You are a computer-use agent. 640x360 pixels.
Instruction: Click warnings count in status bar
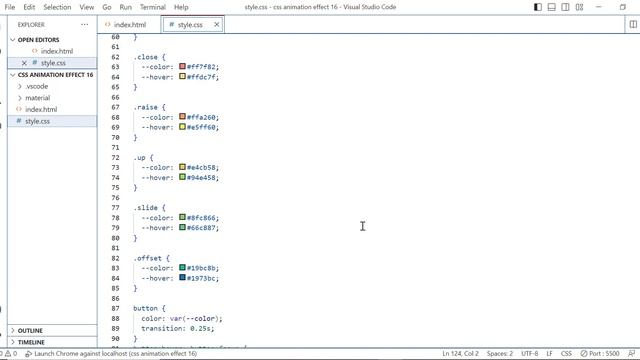coord(11,353)
